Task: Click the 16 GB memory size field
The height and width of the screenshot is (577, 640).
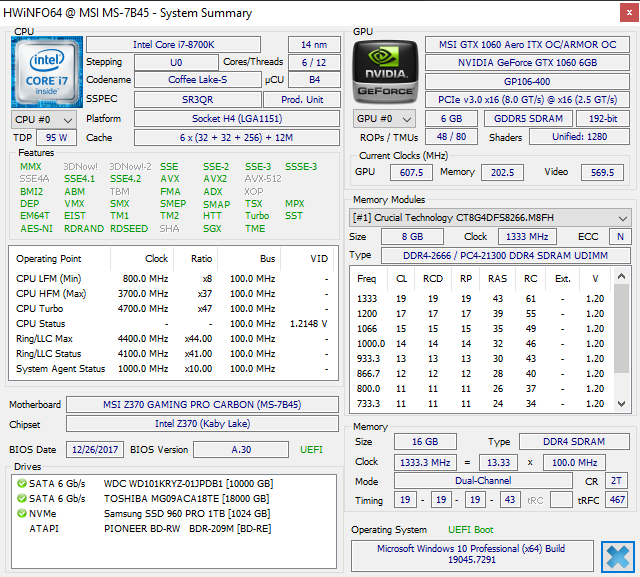Action: [425, 442]
